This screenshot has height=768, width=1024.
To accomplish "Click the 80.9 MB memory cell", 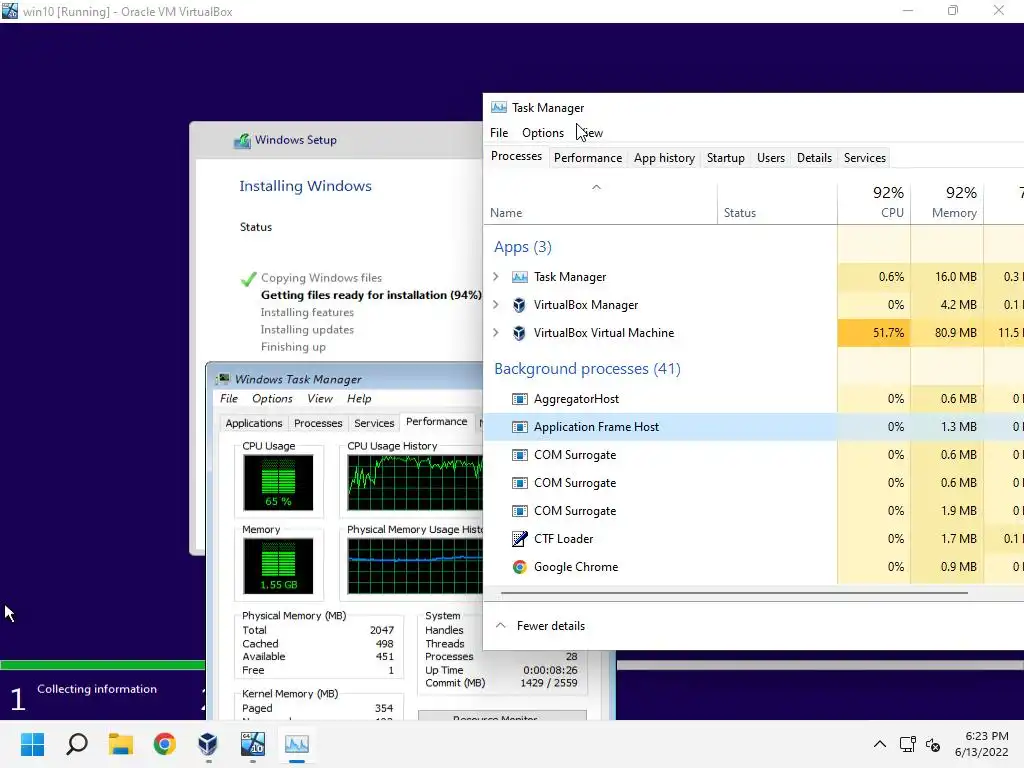I will (947, 333).
